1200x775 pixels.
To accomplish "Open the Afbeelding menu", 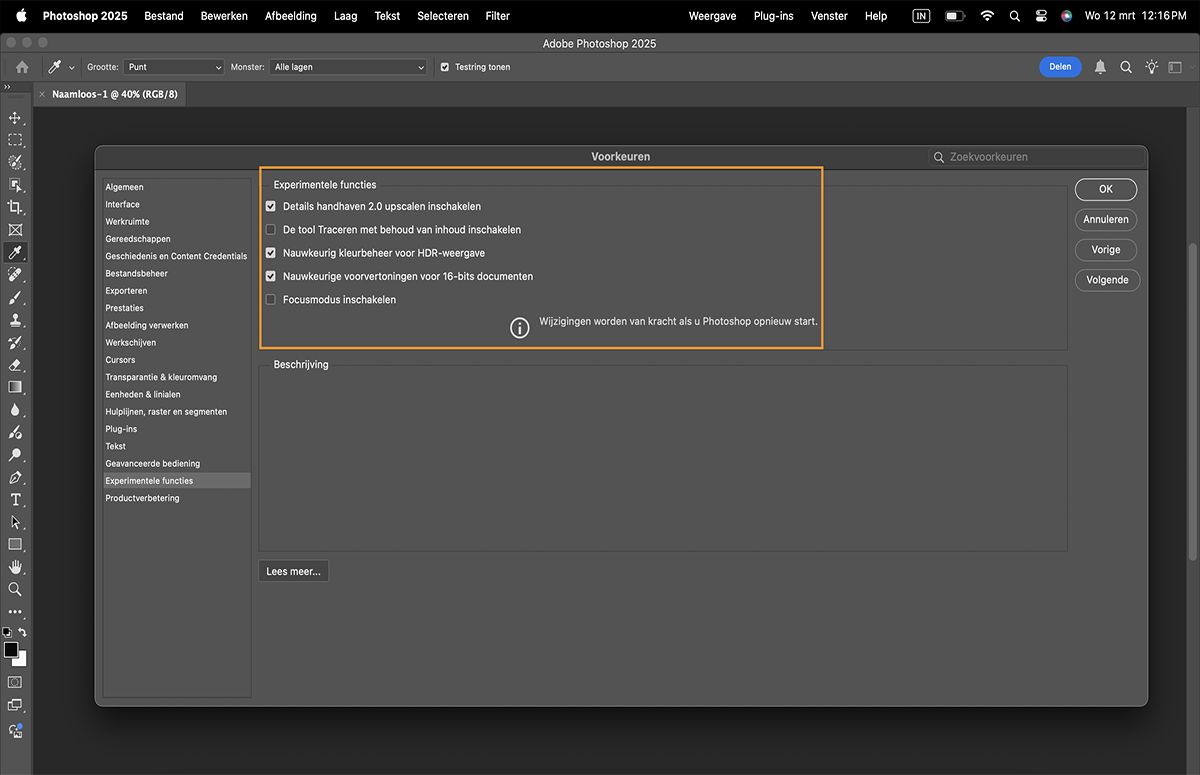I will tap(291, 16).
